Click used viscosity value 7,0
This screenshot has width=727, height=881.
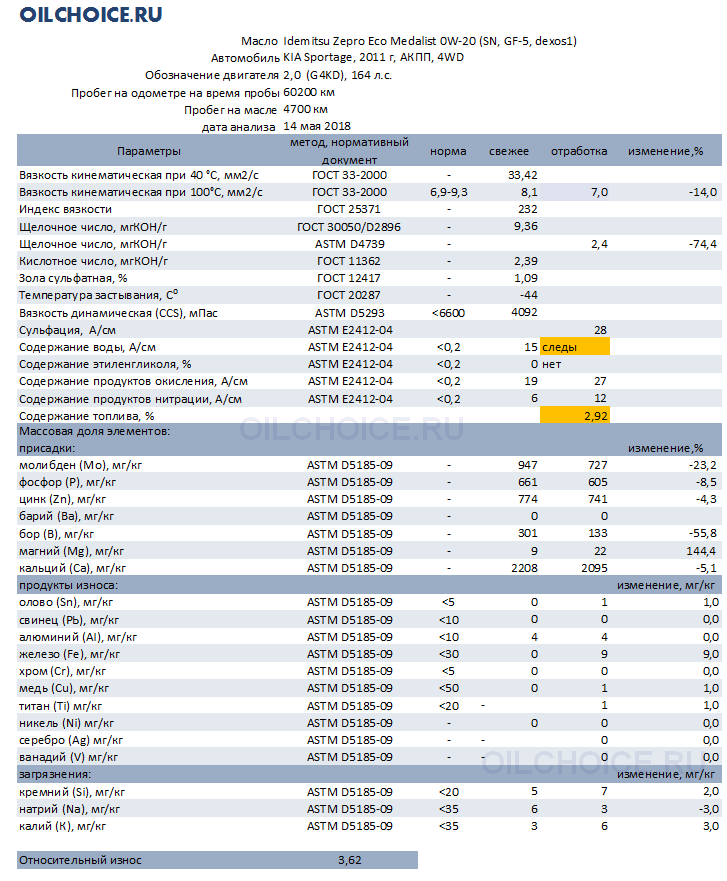(x=599, y=192)
